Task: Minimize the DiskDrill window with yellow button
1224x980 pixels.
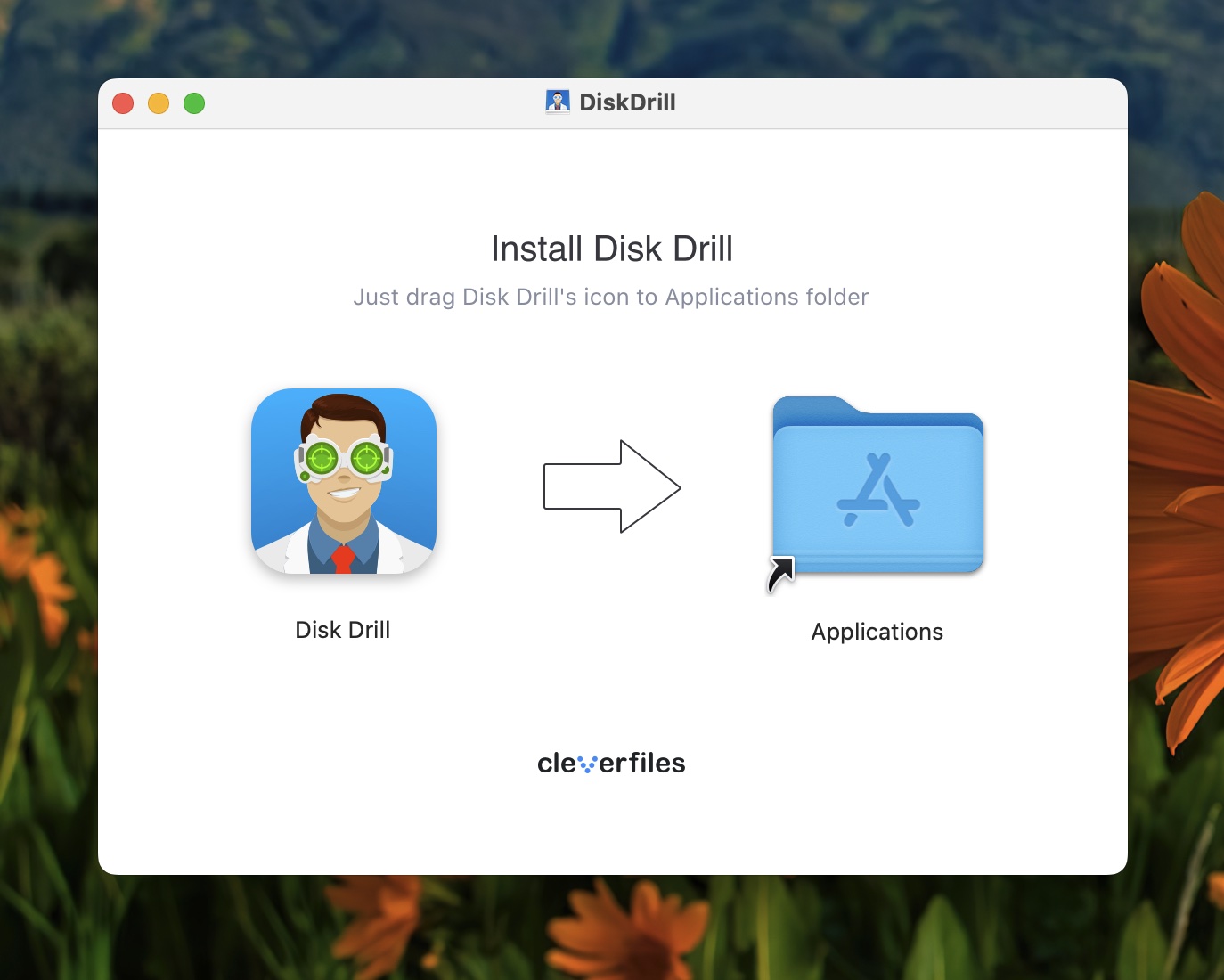Action: tap(159, 103)
